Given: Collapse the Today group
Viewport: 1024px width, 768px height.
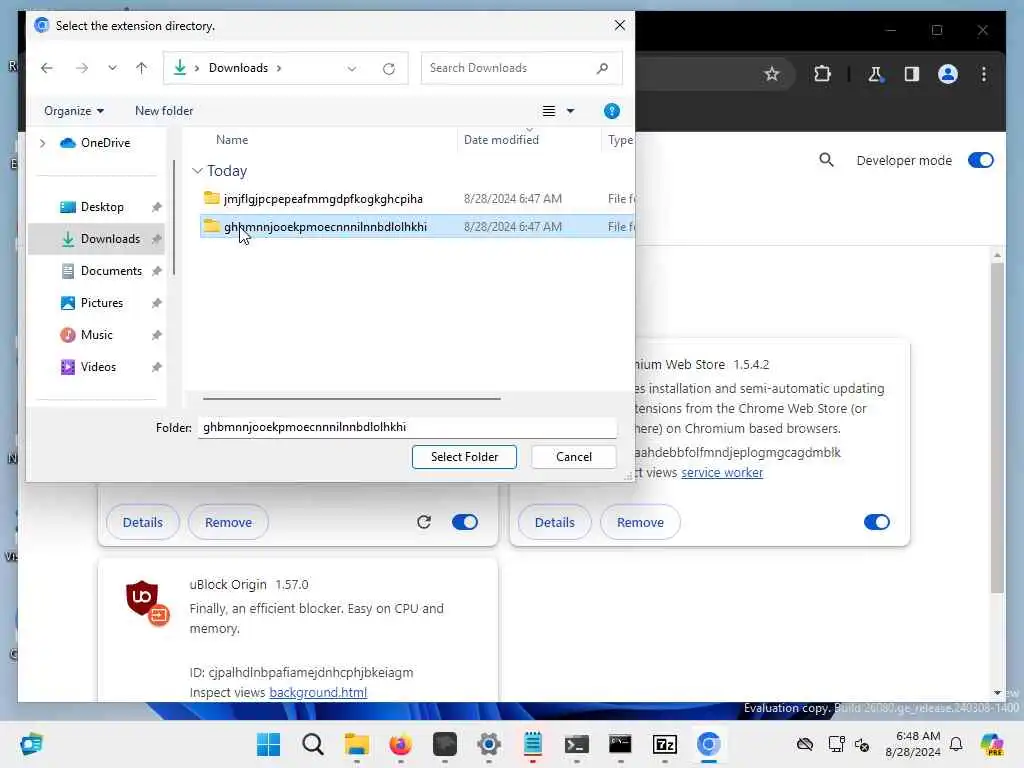Looking at the screenshot, I should click(197, 170).
